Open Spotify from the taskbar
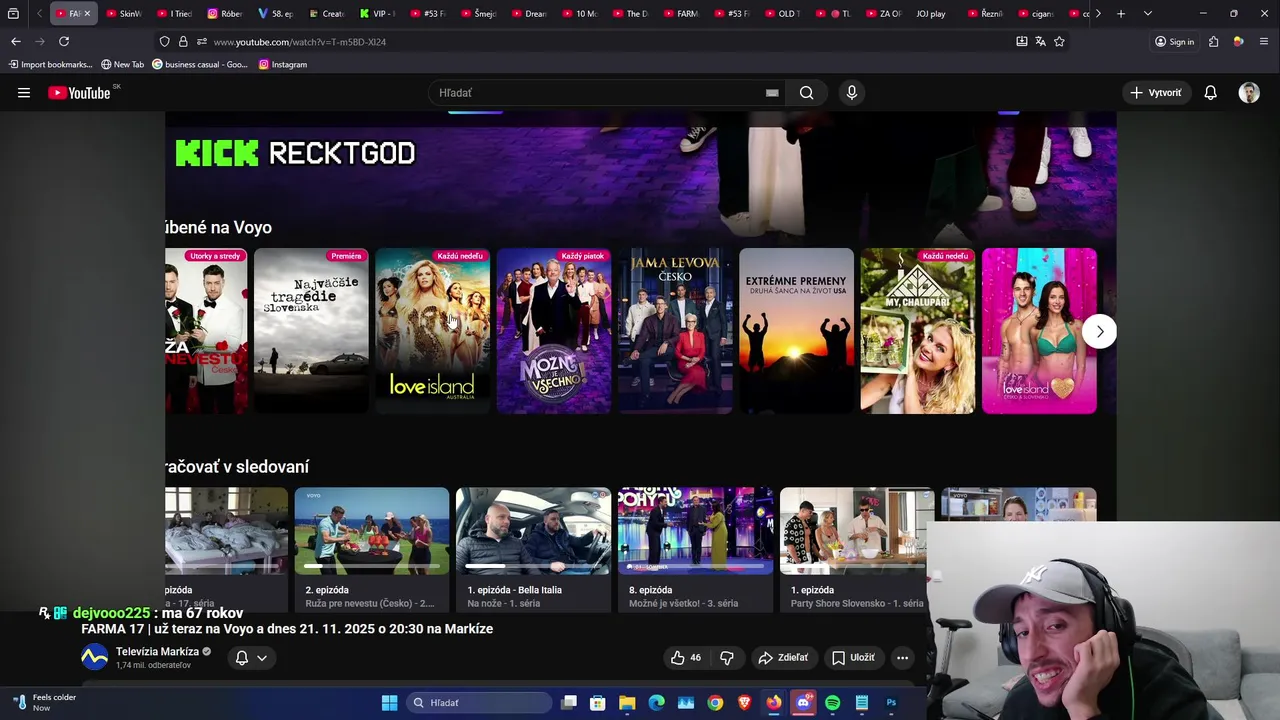This screenshot has width=1280, height=720. pos(833,703)
